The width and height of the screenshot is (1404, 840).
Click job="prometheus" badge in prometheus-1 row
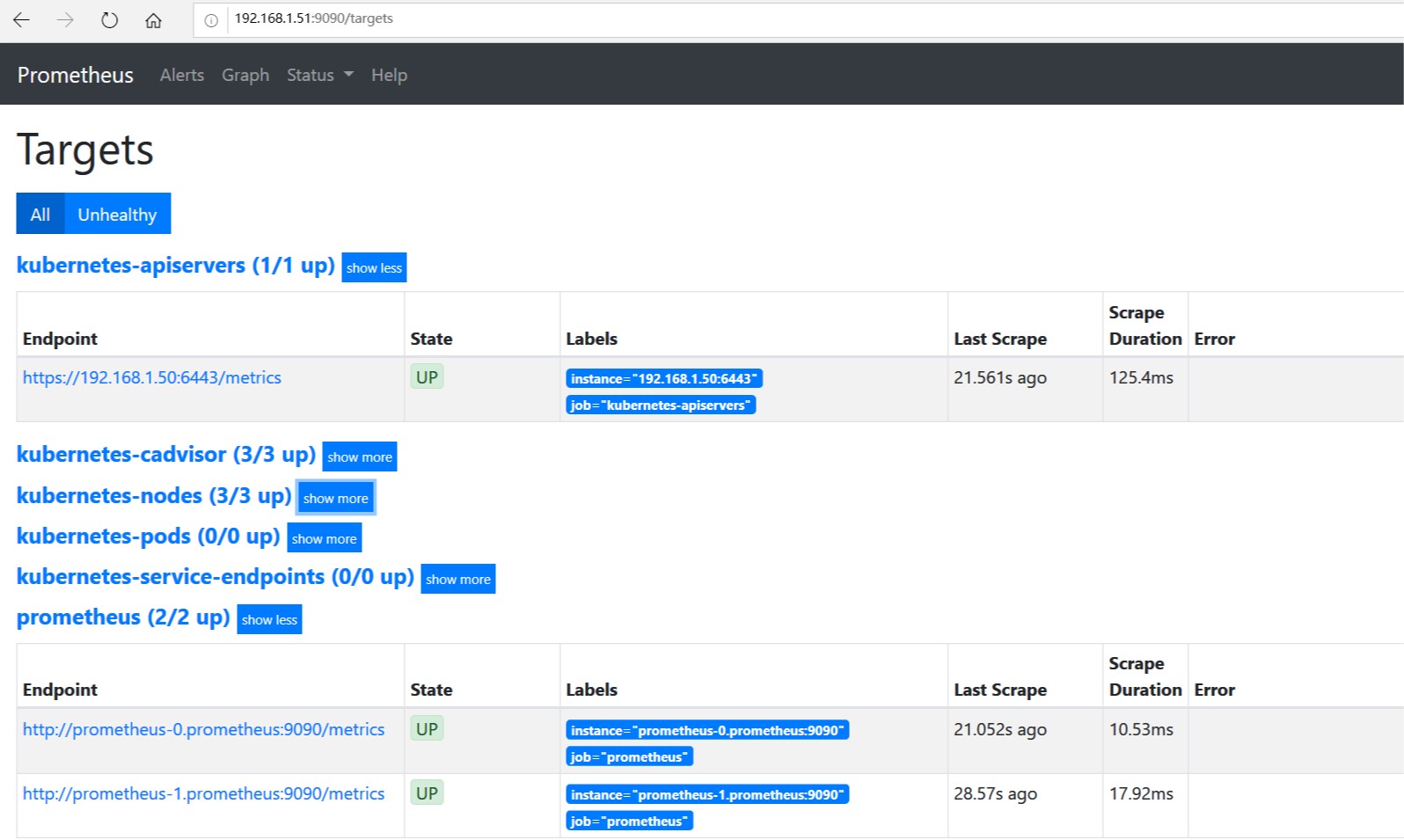click(x=629, y=821)
